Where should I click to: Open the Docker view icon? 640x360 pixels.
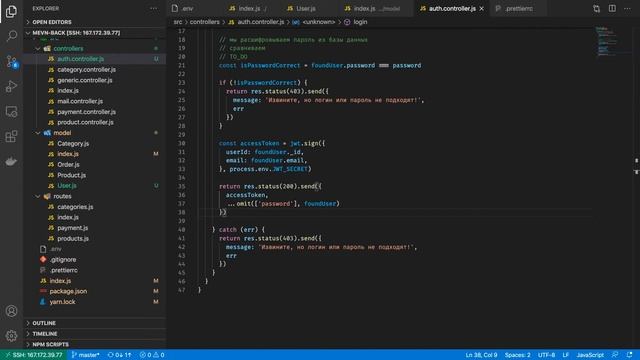tap(11, 161)
